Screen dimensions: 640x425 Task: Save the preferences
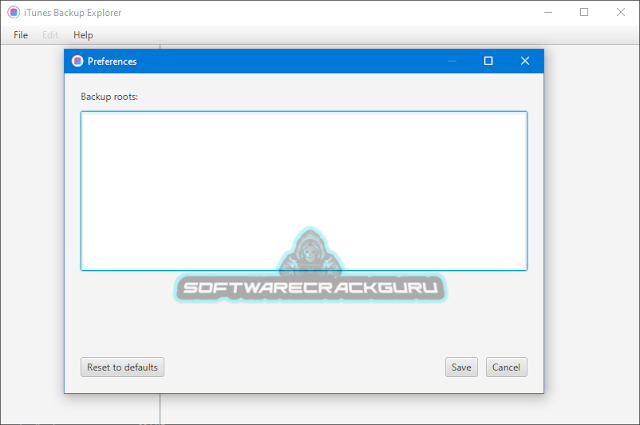coord(461,367)
